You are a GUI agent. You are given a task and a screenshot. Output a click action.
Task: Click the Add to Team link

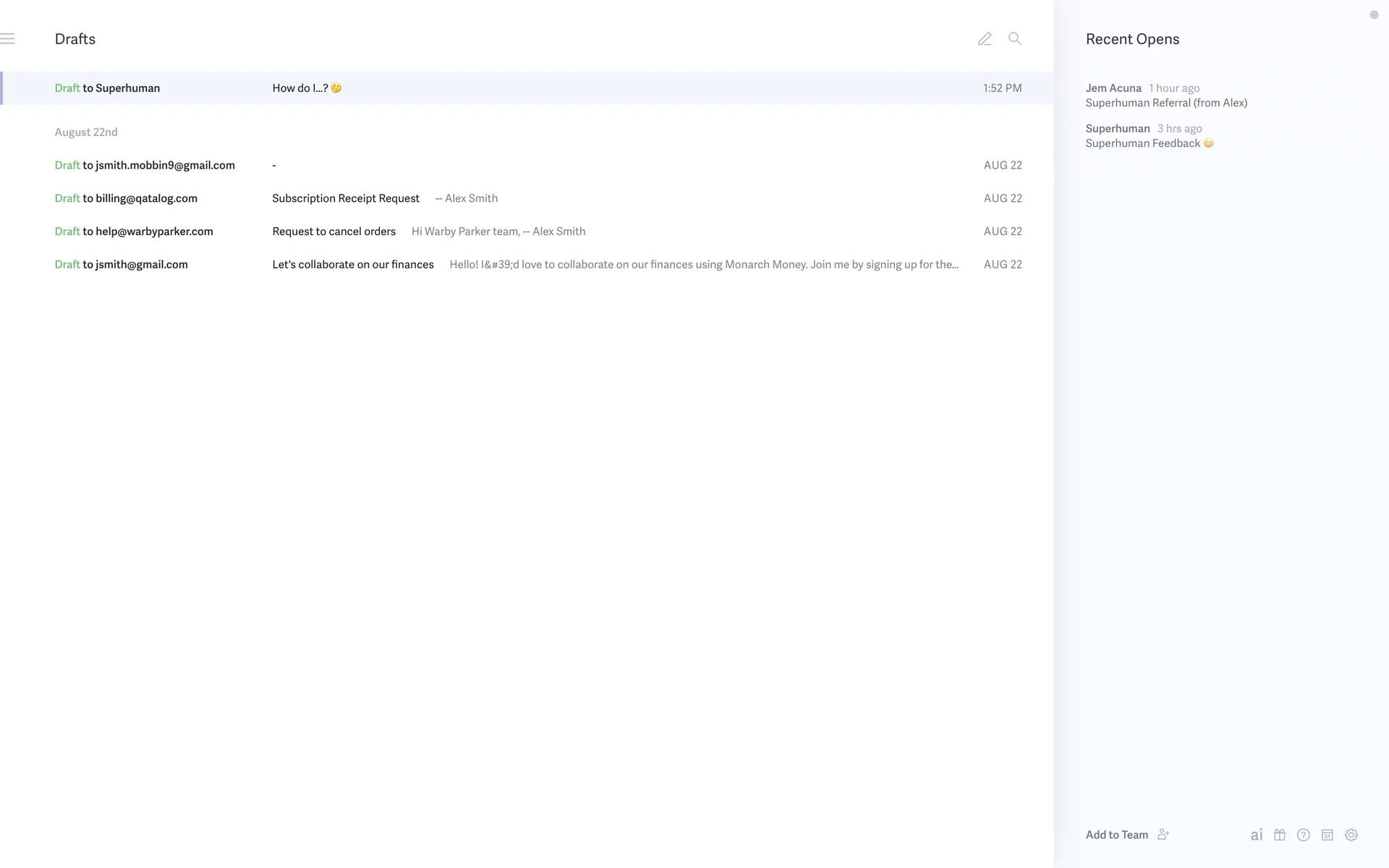pyautogui.click(x=1116, y=835)
